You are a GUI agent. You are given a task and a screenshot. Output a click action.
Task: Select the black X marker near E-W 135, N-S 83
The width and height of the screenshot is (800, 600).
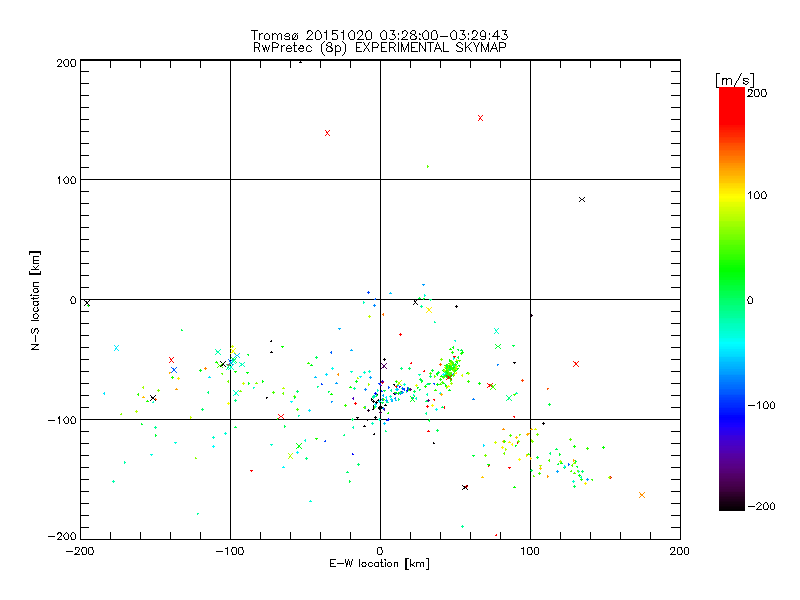click(x=582, y=199)
